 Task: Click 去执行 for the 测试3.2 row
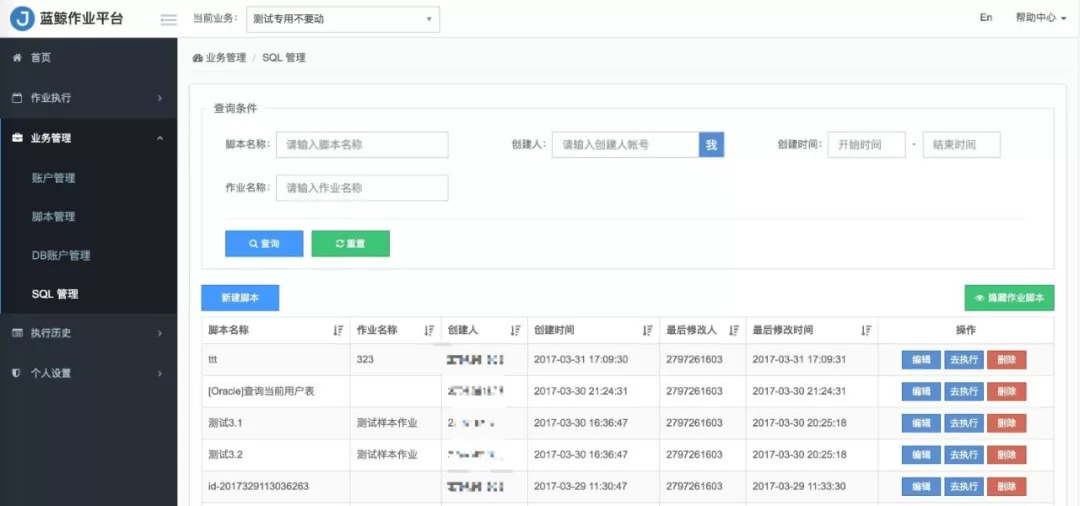pos(964,455)
